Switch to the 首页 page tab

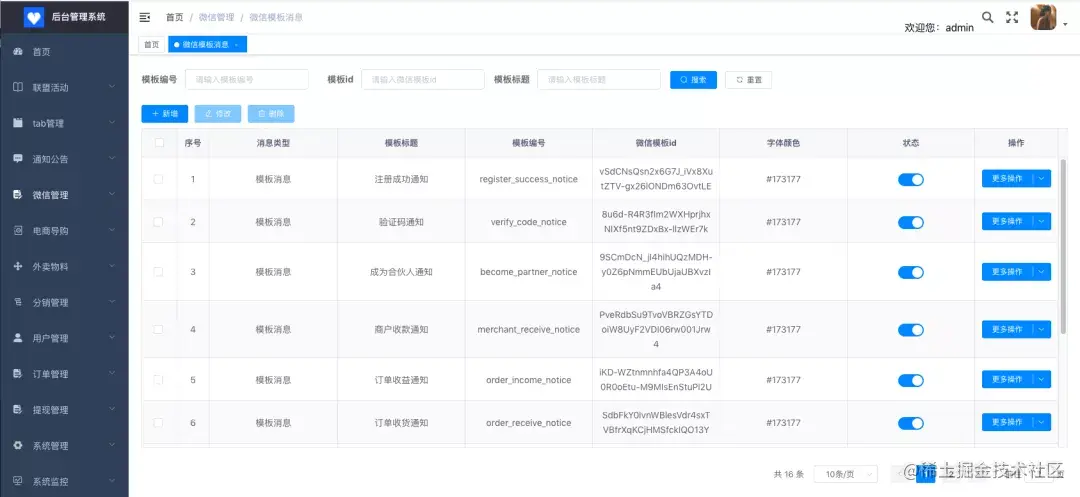[152, 45]
